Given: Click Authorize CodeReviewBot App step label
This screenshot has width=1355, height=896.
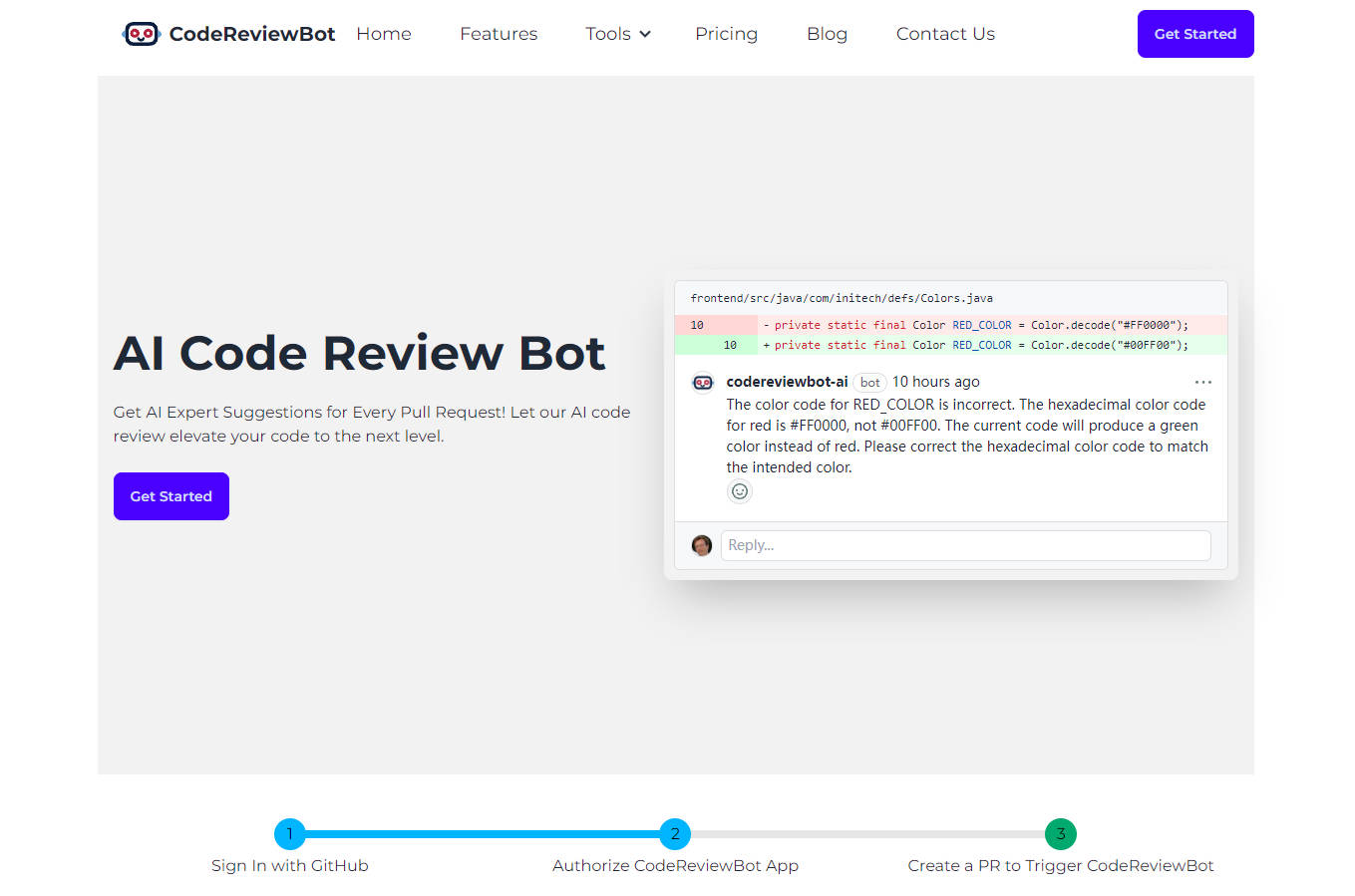Looking at the screenshot, I should click(675, 866).
